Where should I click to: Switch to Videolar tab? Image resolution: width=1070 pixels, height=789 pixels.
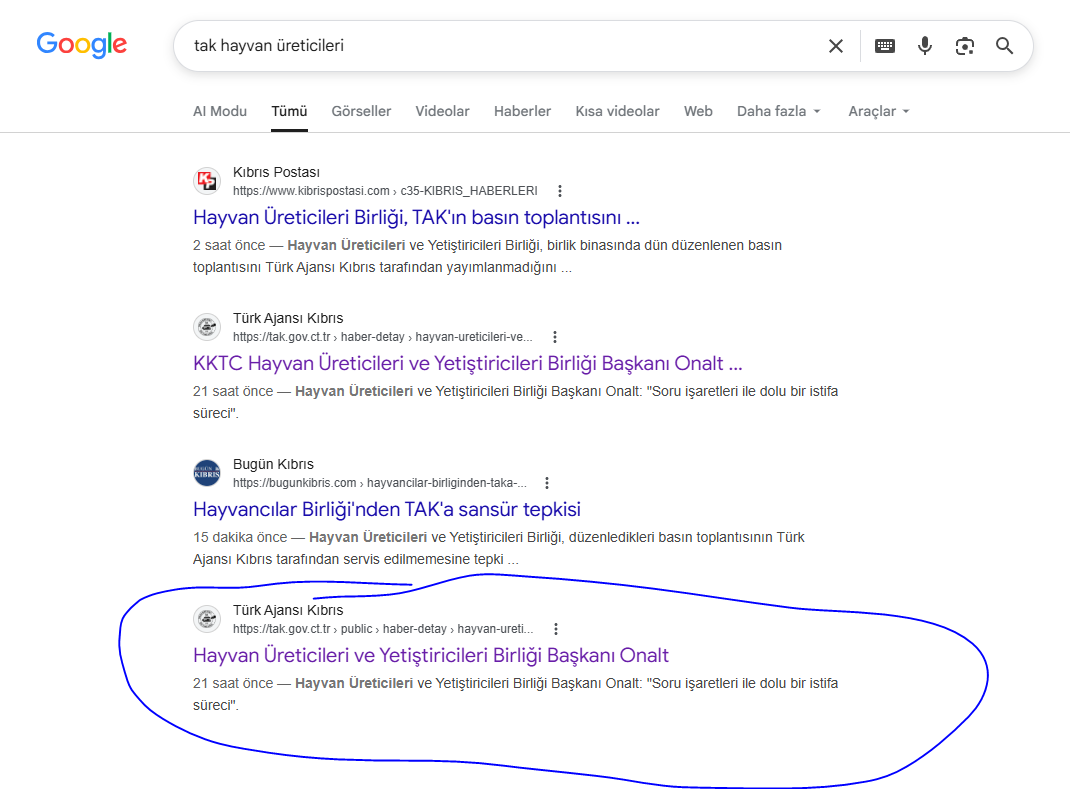point(442,111)
